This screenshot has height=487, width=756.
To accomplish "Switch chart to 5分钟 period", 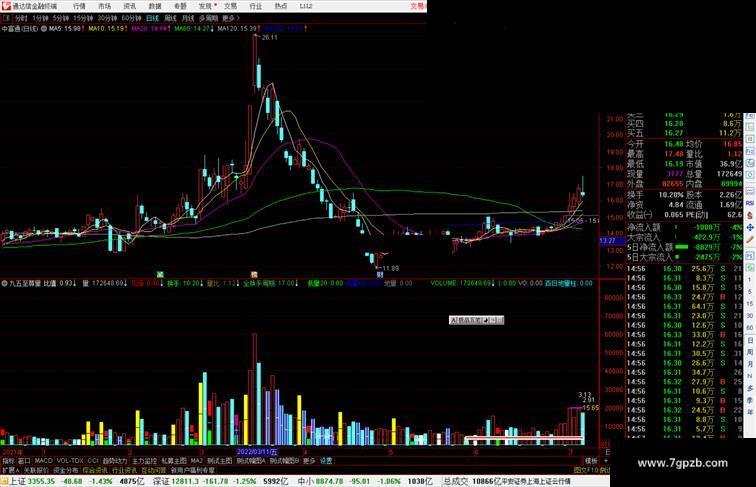I will point(61,18).
